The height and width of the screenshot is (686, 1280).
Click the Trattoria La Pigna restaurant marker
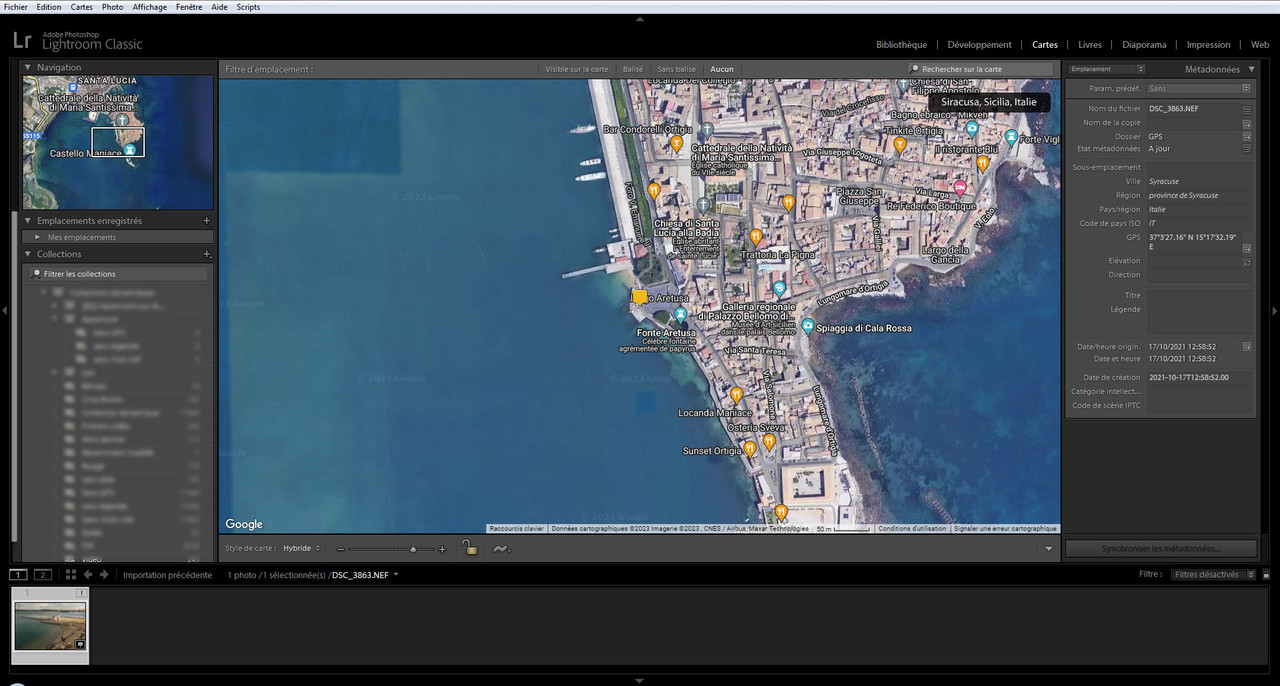(x=756, y=237)
